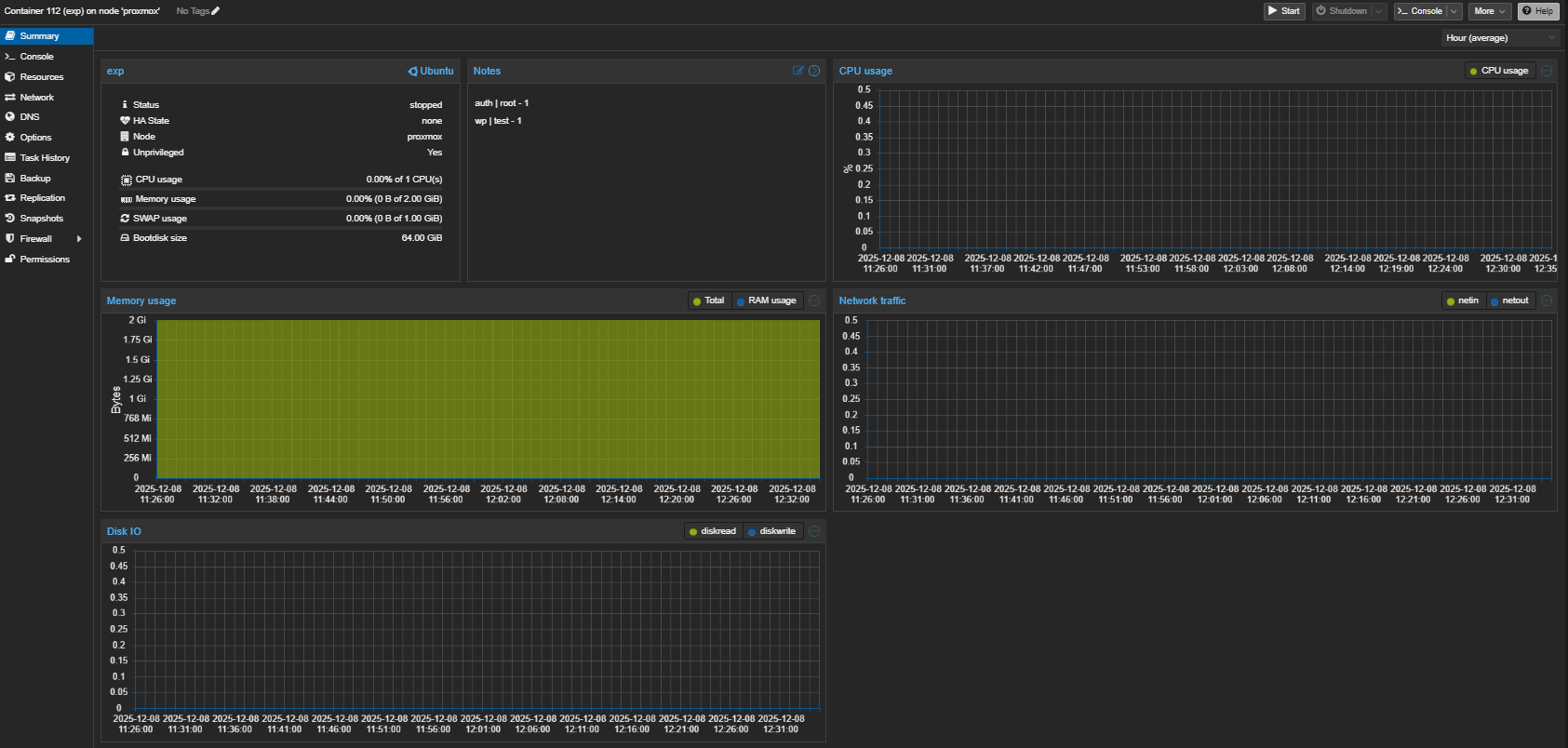Toggle the diskwrite series legend
The height and width of the screenshot is (748, 1568).
coord(772,531)
